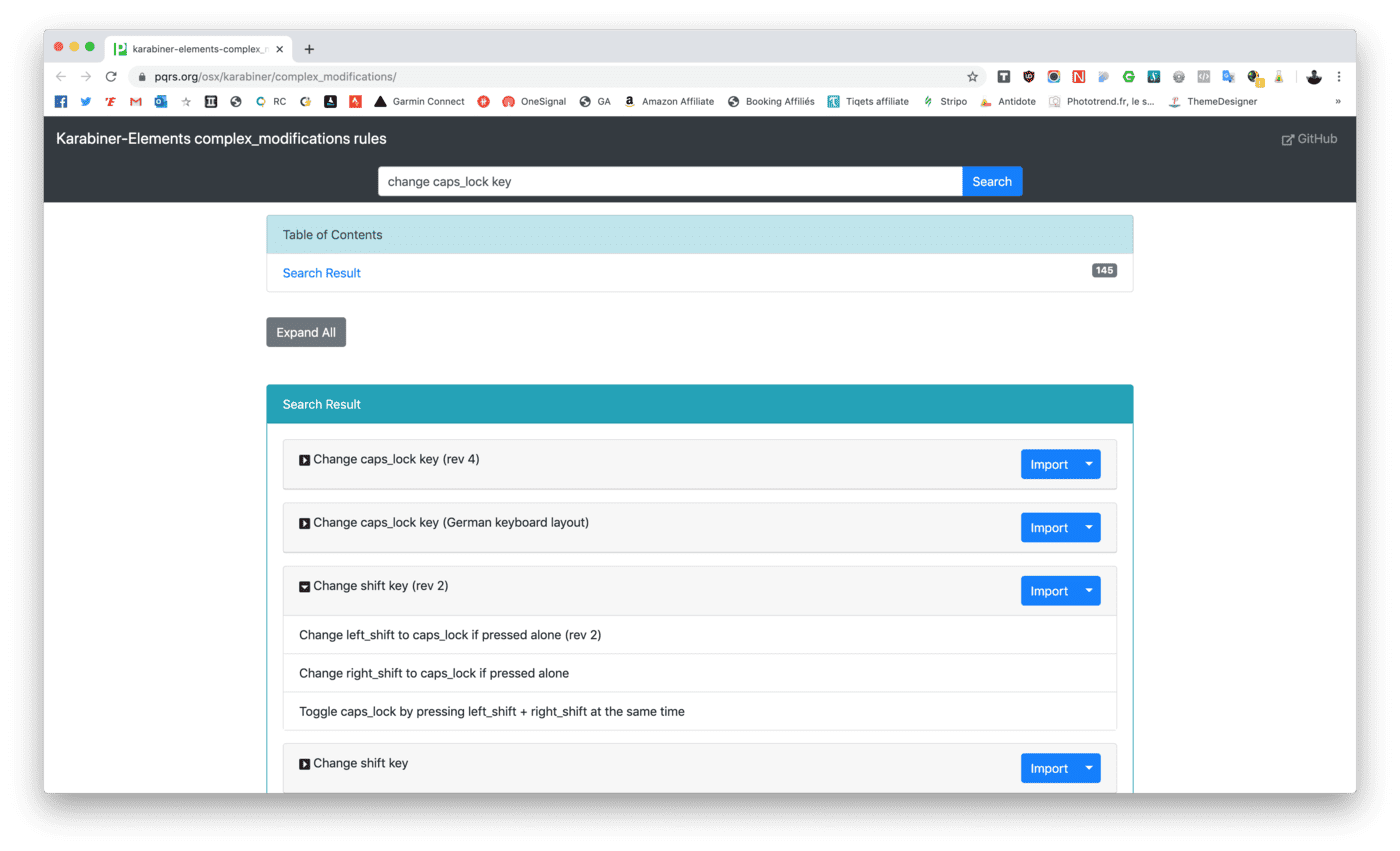Viewport: 1400px width, 851px height.
Task: Open the Tiqets affiliate bookmark
Action: coord(868,101)
